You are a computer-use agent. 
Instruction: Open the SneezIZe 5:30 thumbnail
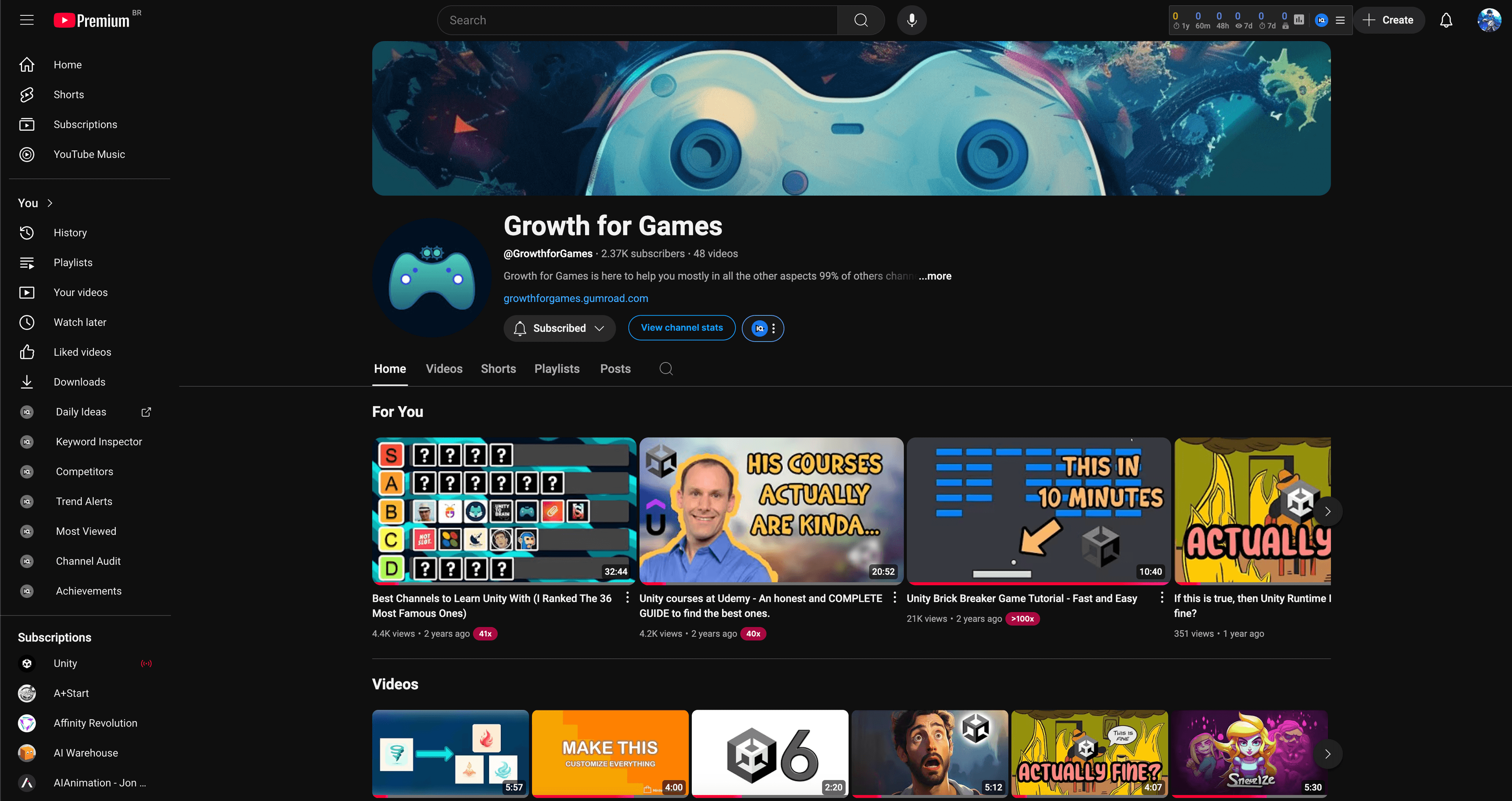point(1250,753)
